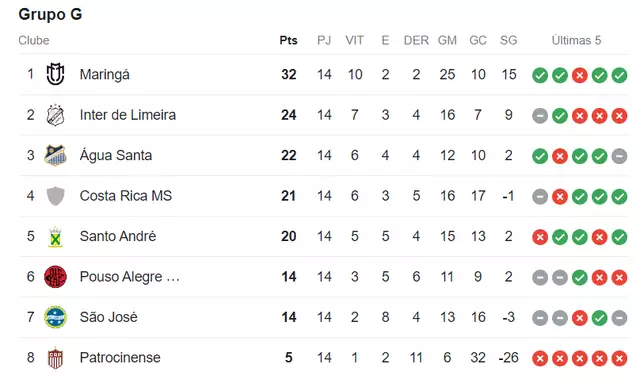Select the SG column header
The width and height of the screenshot is (640, 387).
pos(509,40)
